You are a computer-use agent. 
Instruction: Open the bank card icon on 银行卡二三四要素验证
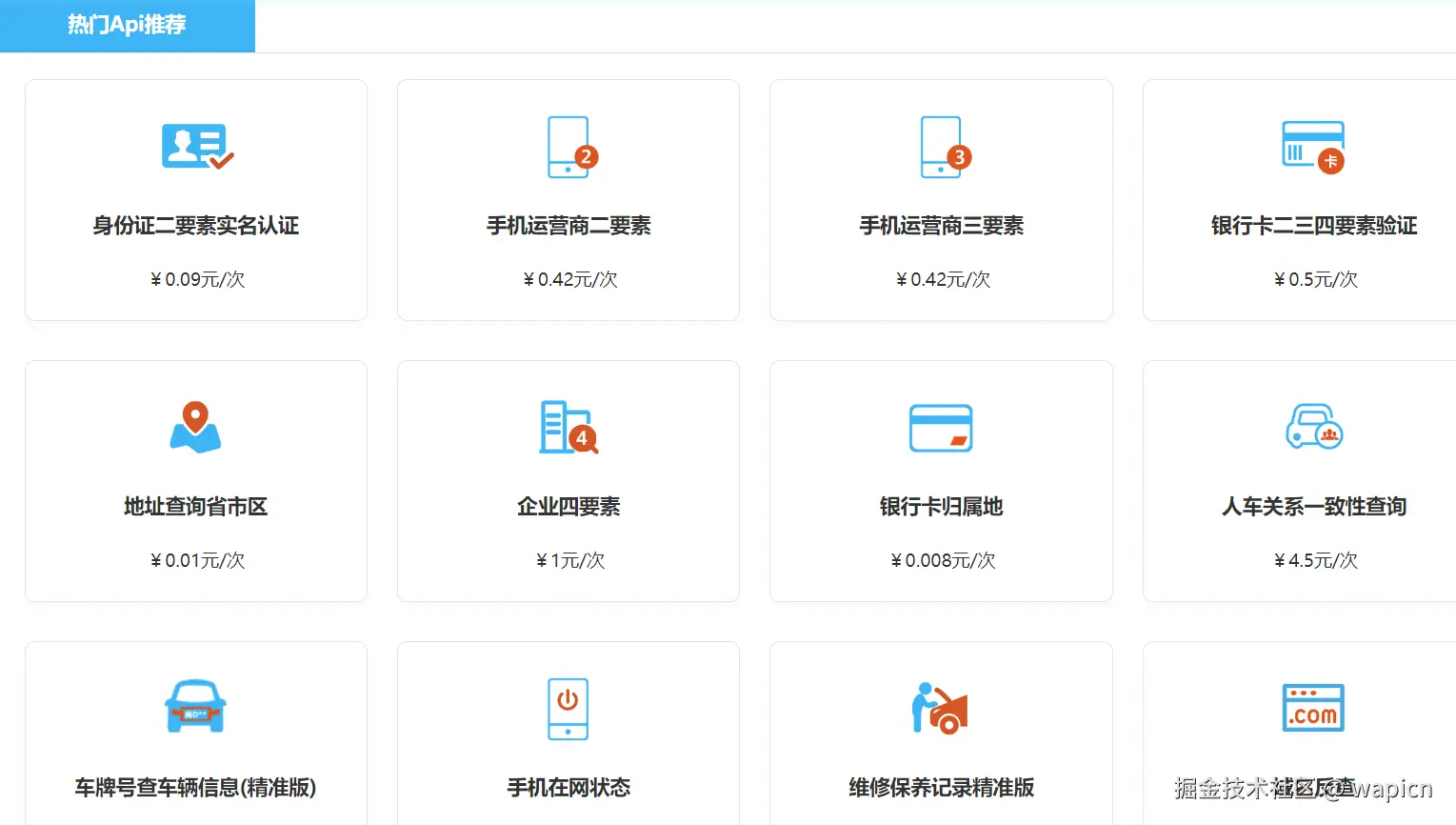point(1313,146)
